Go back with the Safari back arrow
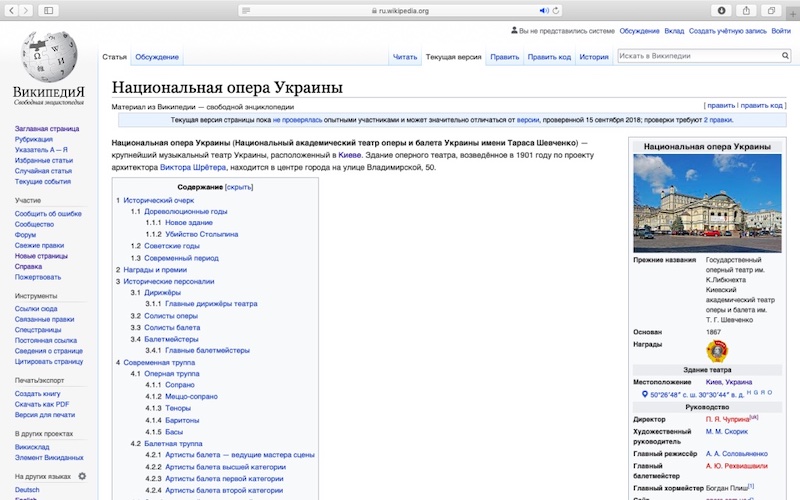Screen dimensions: 800x500 coord(11,10)
